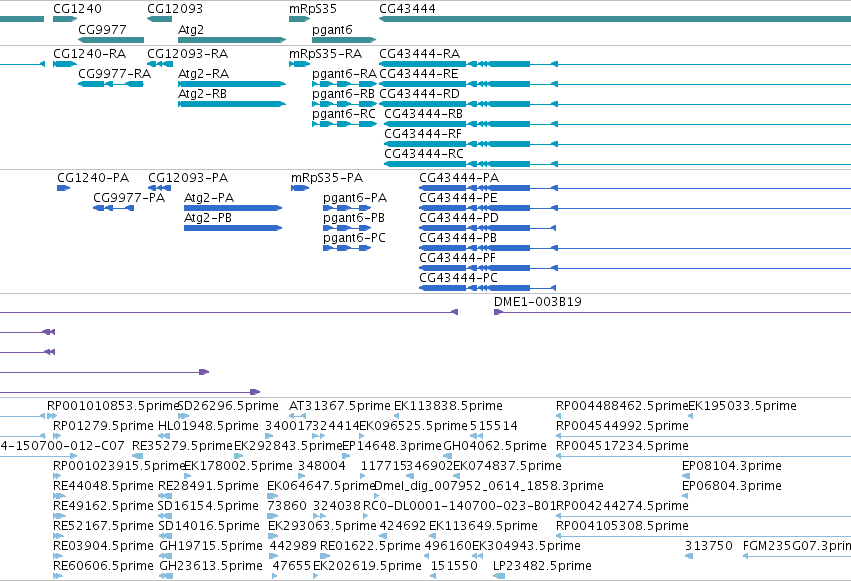Select protein pgant6-PA

point(347,208)
